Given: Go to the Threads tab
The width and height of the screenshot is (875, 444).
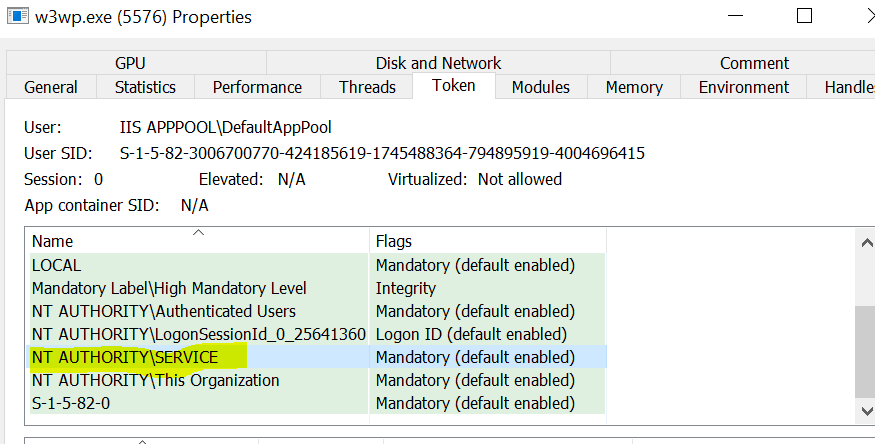Looking at the screenshot, I should [x=367, y=87].
